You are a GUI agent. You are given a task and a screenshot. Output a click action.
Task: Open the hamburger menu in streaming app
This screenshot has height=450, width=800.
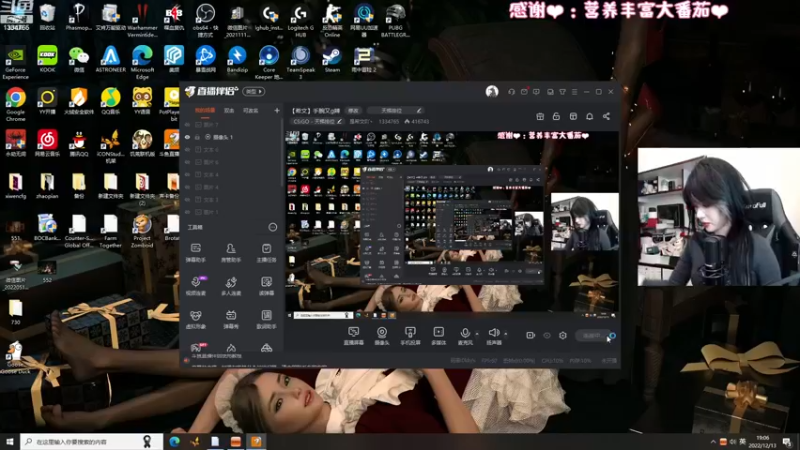(574, 92)
